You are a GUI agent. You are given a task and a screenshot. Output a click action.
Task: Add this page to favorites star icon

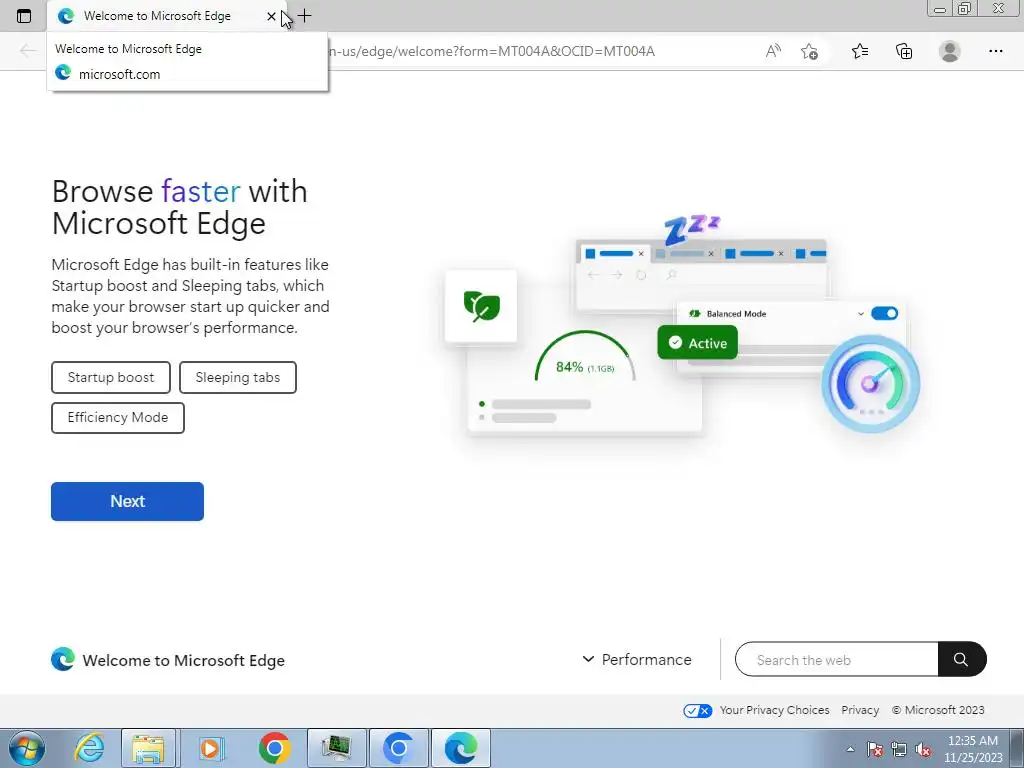point(809,51)
